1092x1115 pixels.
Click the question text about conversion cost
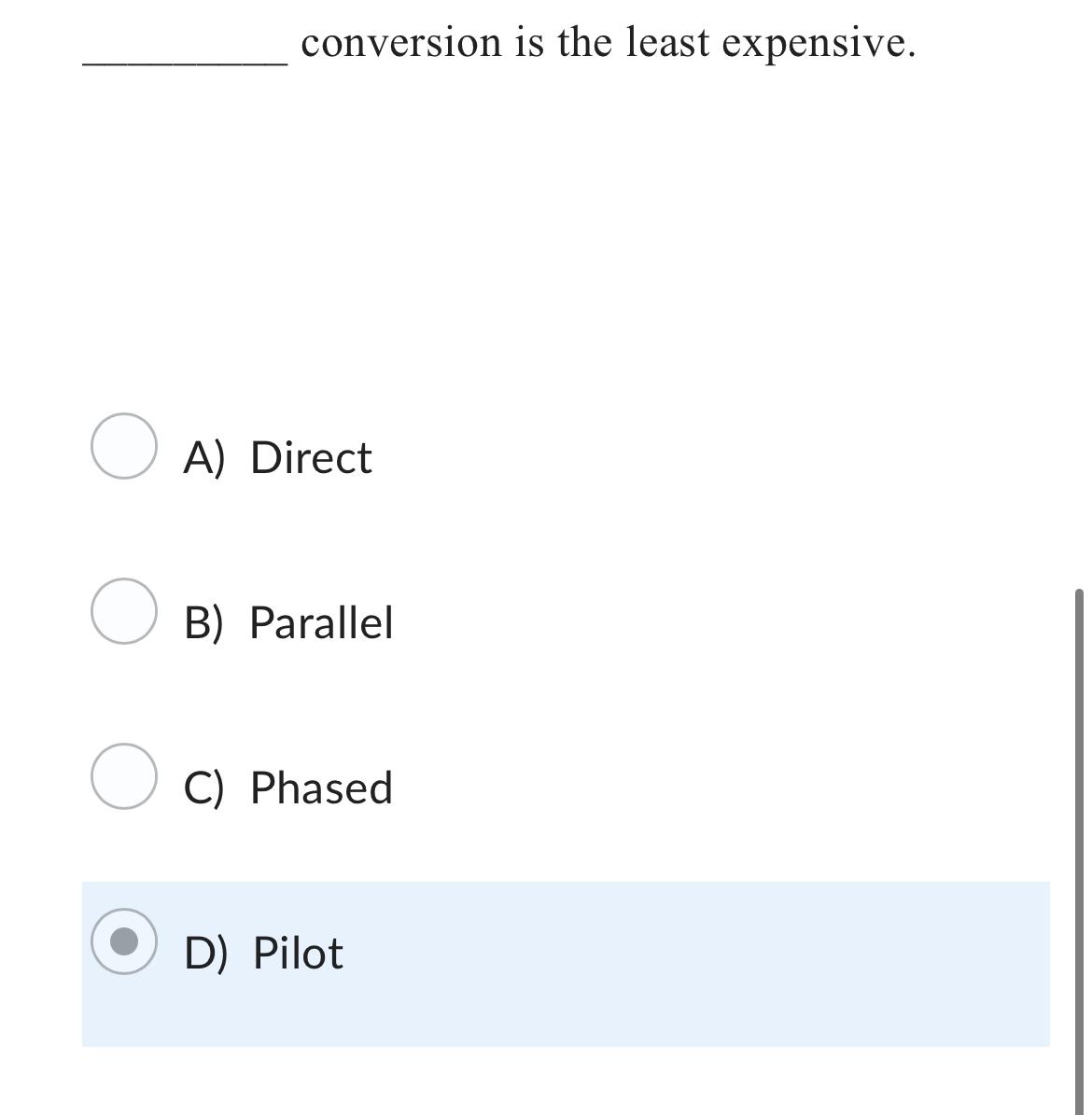point(608,41)
